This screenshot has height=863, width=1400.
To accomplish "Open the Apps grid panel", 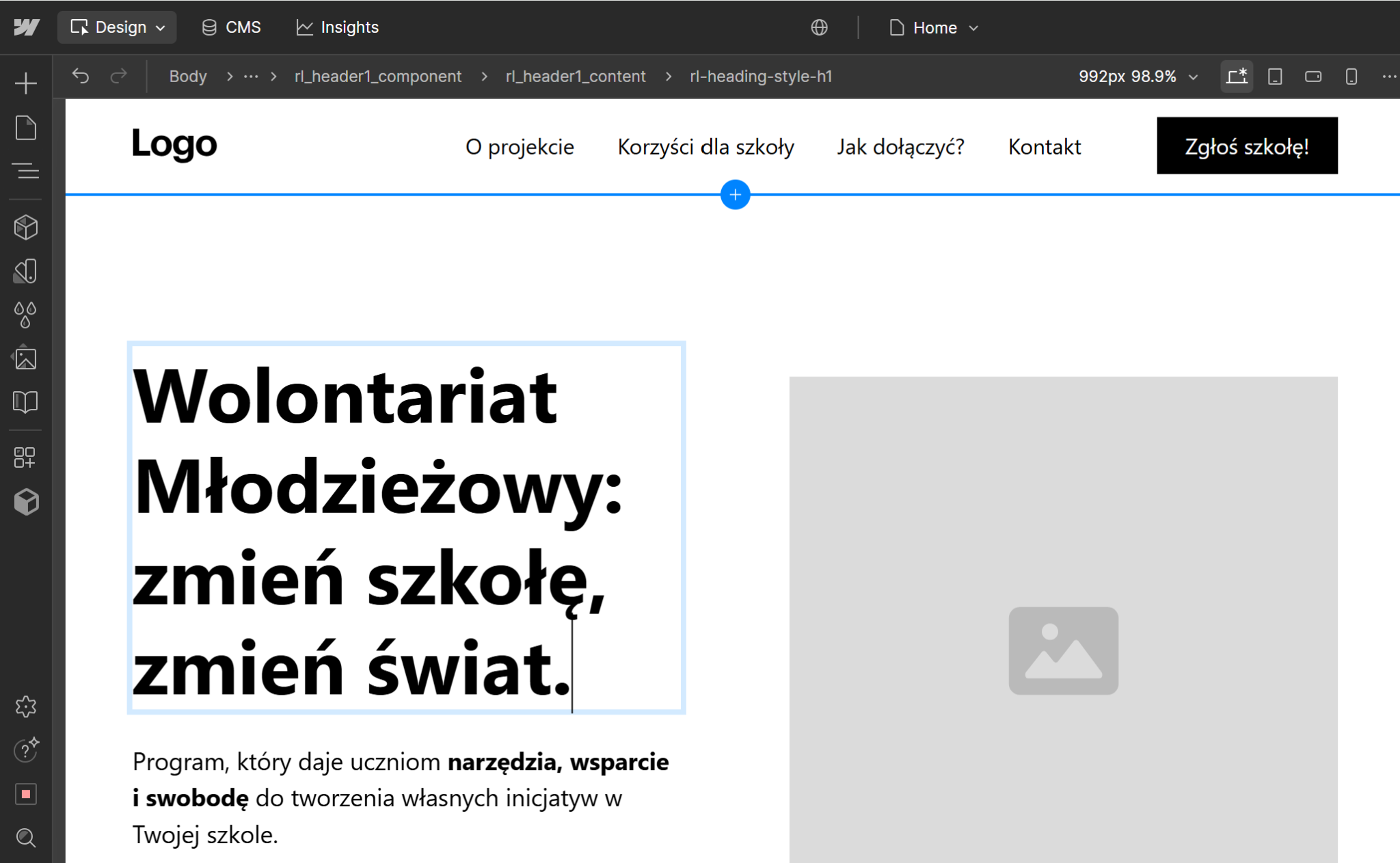I will click(26, 457).
